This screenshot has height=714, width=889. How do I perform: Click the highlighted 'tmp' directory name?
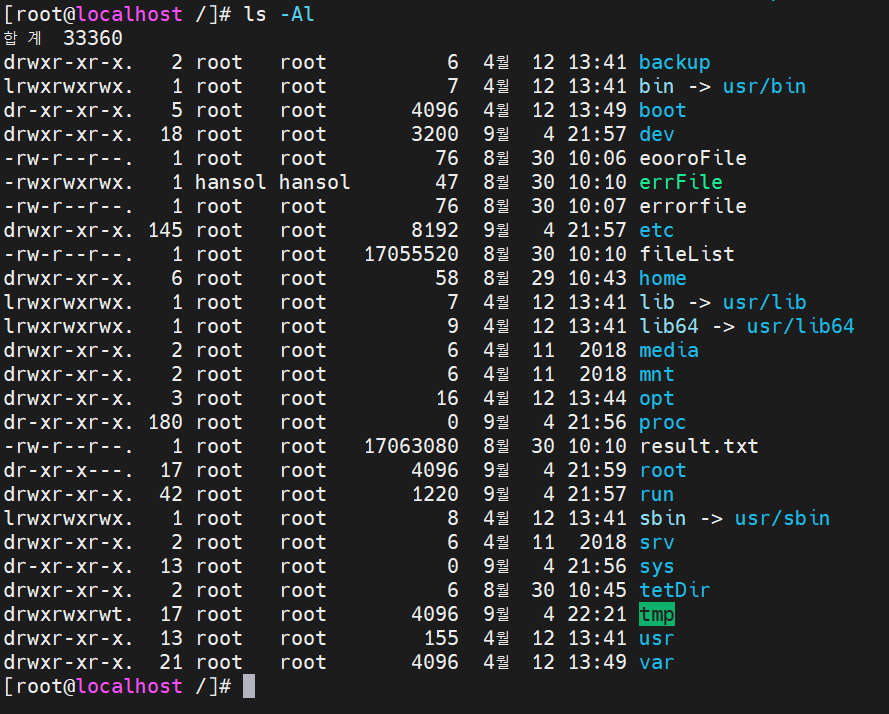(657, 614)
